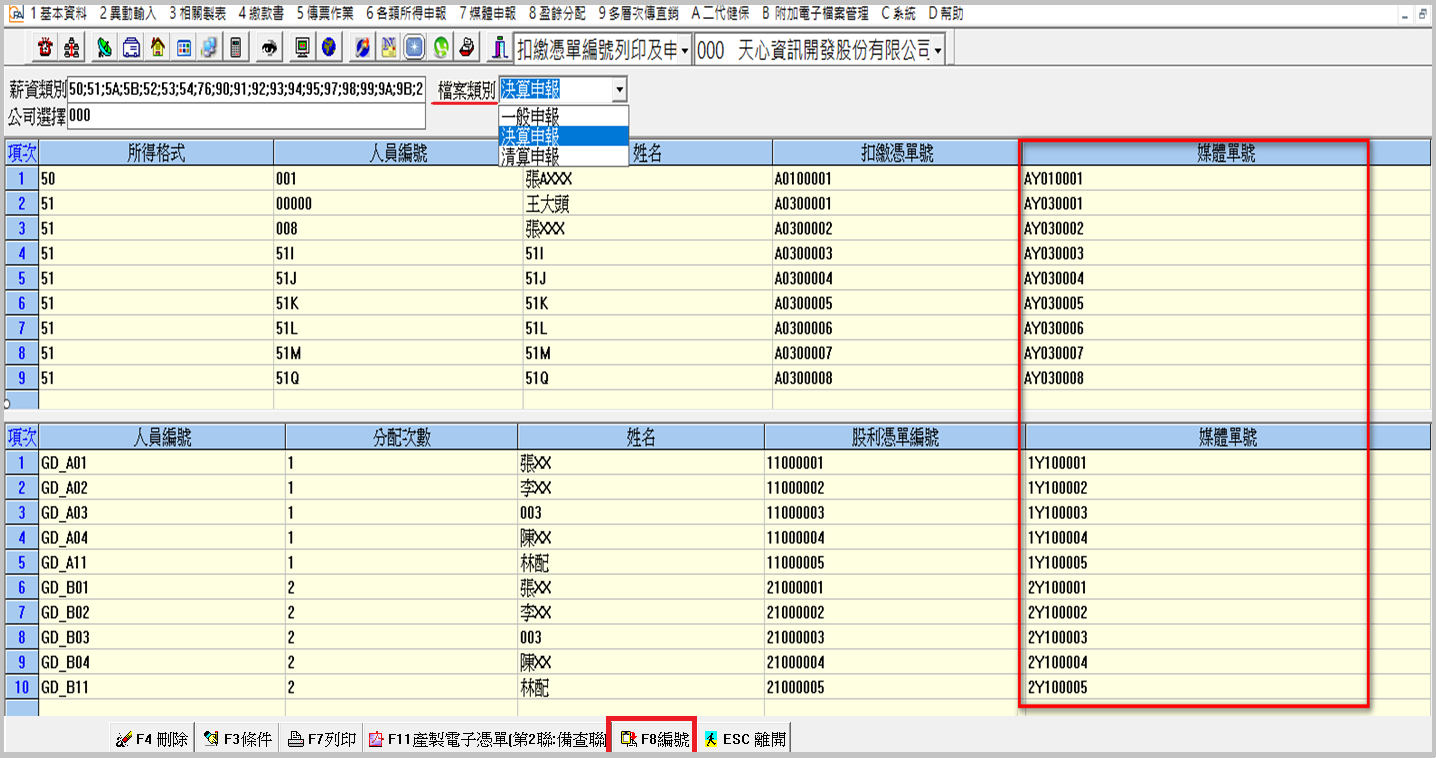Open the 檔案類別 dropdown arrow

[x=619, y=90]
